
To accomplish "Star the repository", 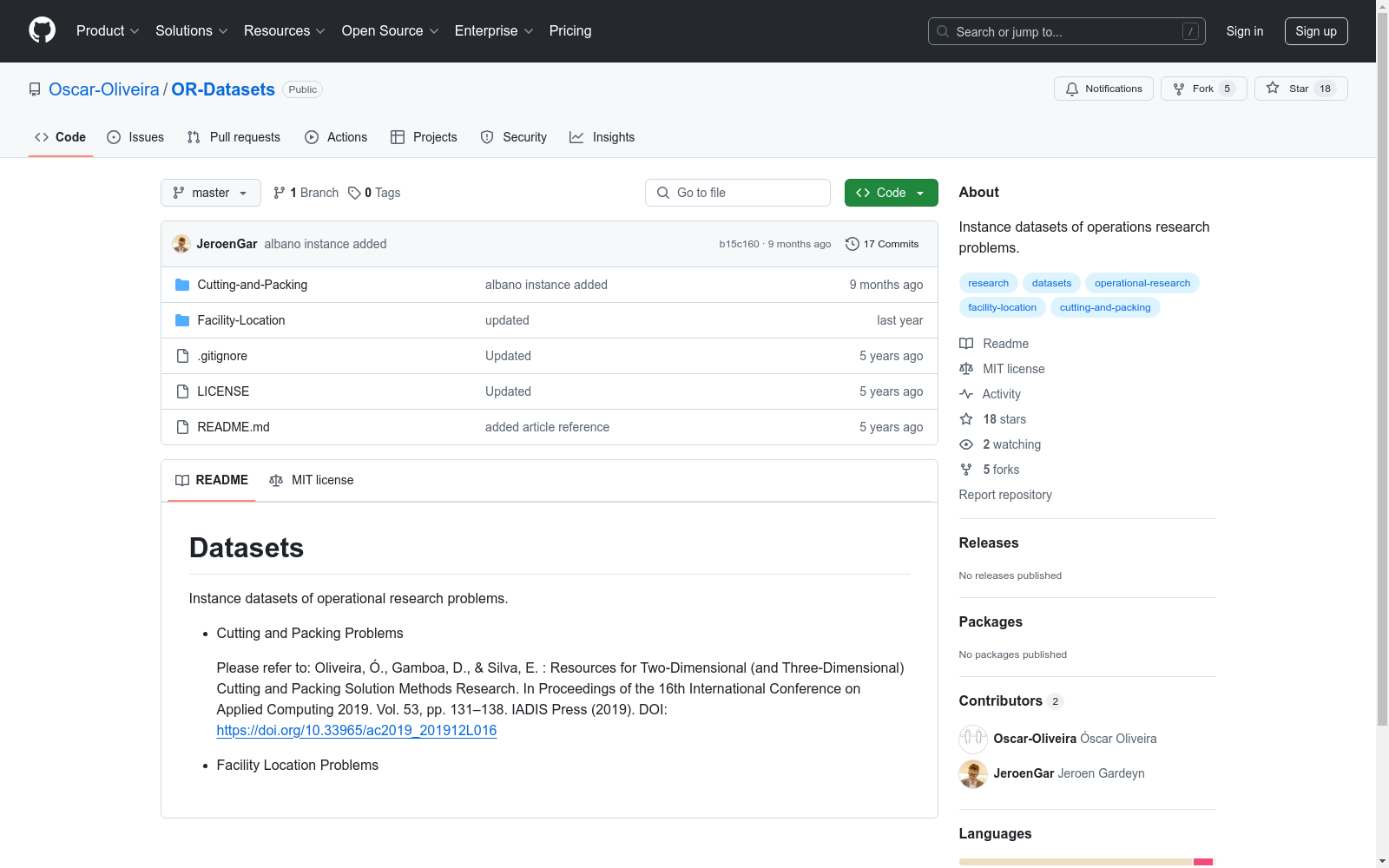I will (1300, 89).
